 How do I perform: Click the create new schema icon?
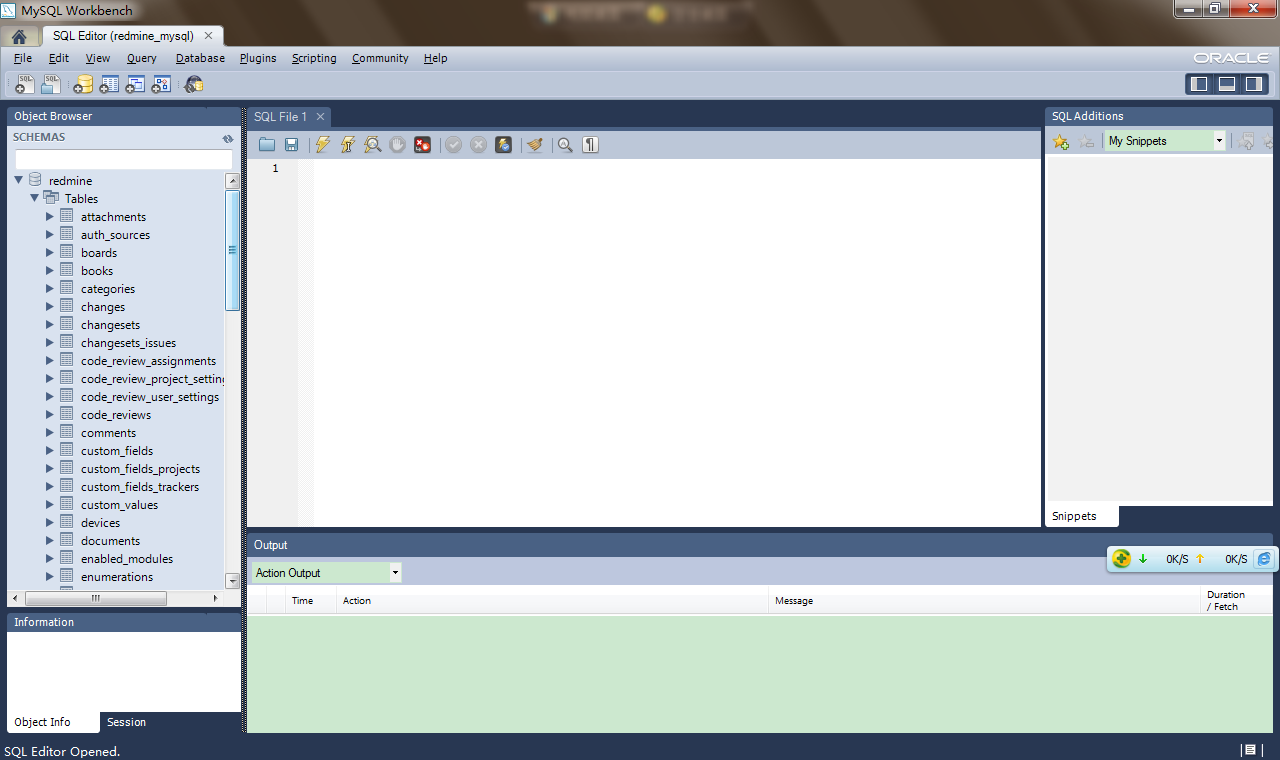tap(83, 85)
